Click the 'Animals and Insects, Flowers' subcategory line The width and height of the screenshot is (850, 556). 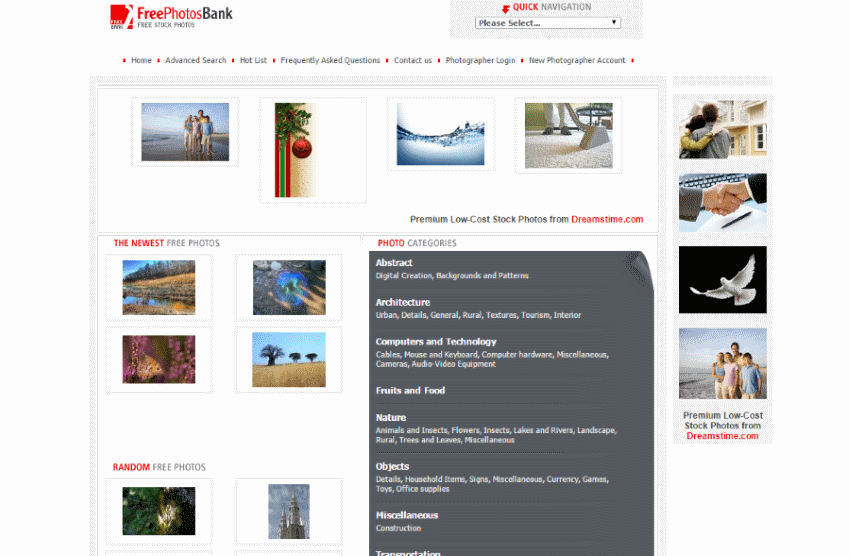coord(497,435)
